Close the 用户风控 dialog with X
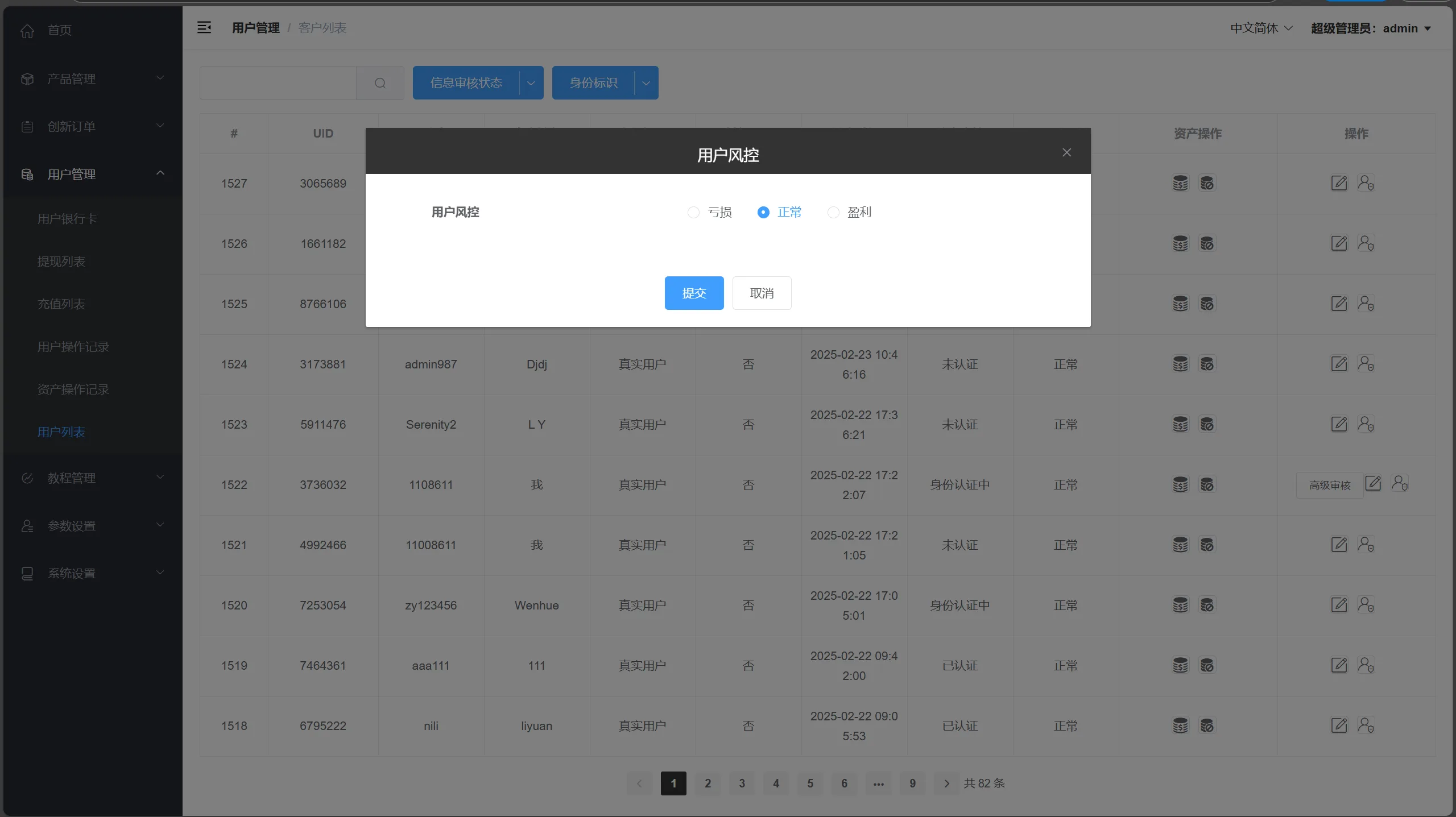Screen dimensions: 1456x817 coord(1066,152)
